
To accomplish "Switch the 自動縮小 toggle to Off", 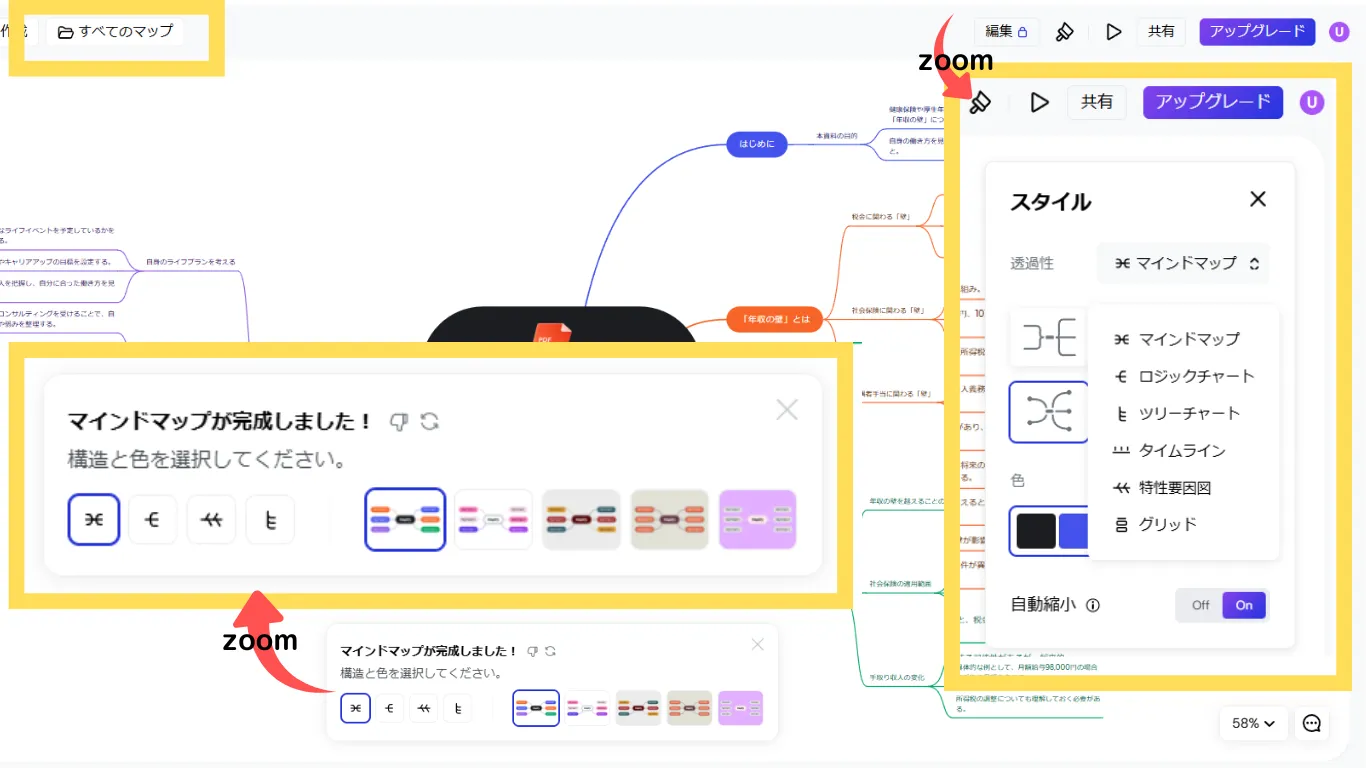I will click(x=1199, y=604).
